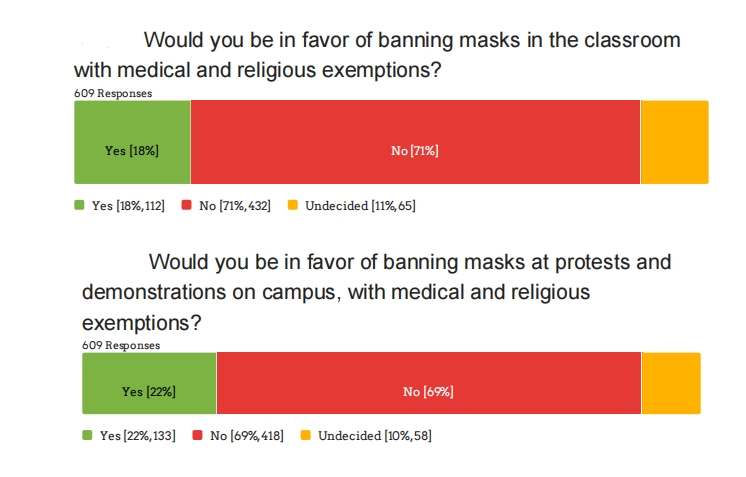The height and width of the screenshot is (477, 746).
Task: Select the "Yes [22%, 133]" legend label
Action: point(138,436)
